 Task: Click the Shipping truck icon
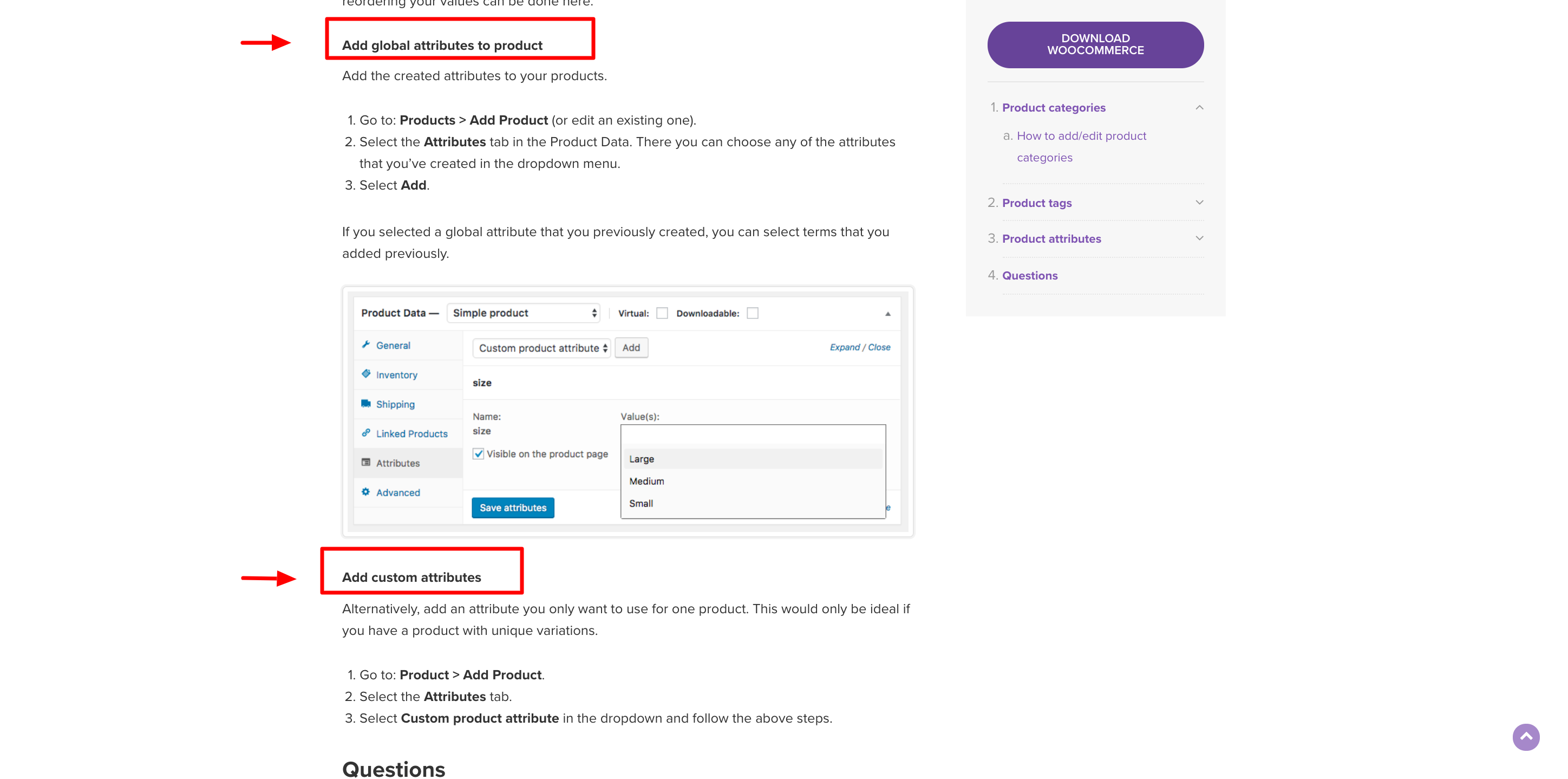pos(366,404)
